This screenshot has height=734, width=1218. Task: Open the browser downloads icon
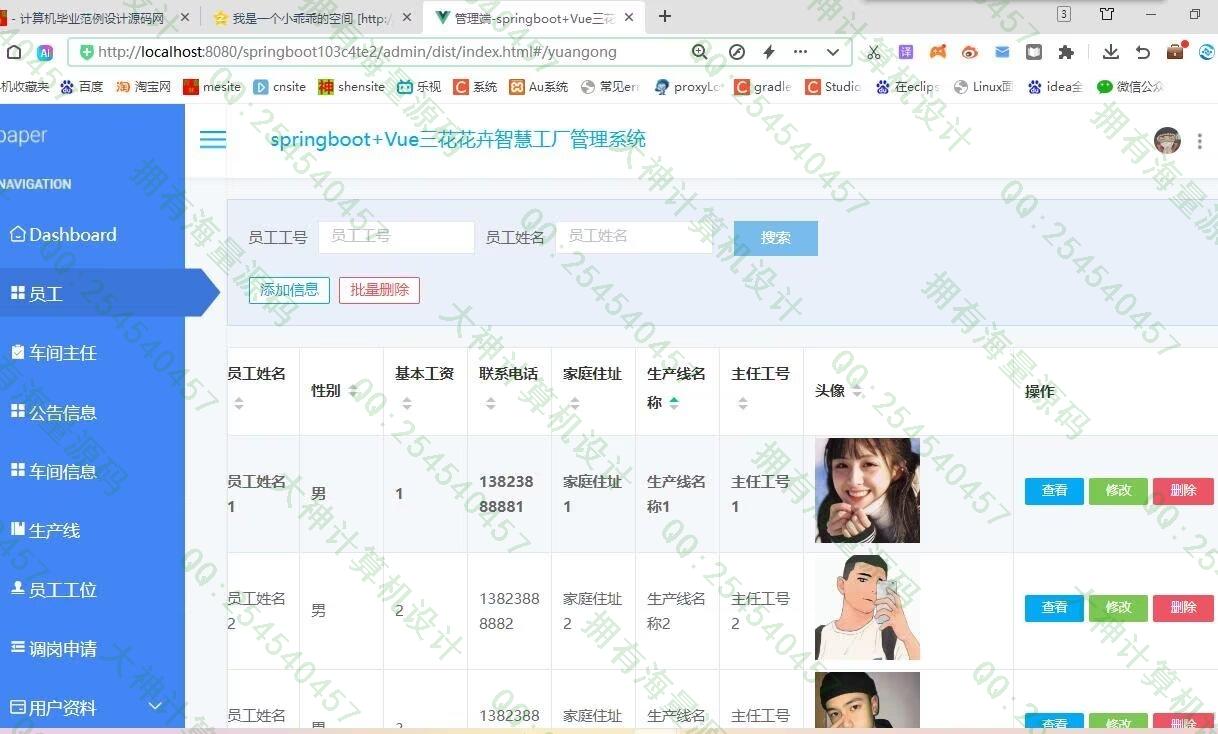[1111, 52]
